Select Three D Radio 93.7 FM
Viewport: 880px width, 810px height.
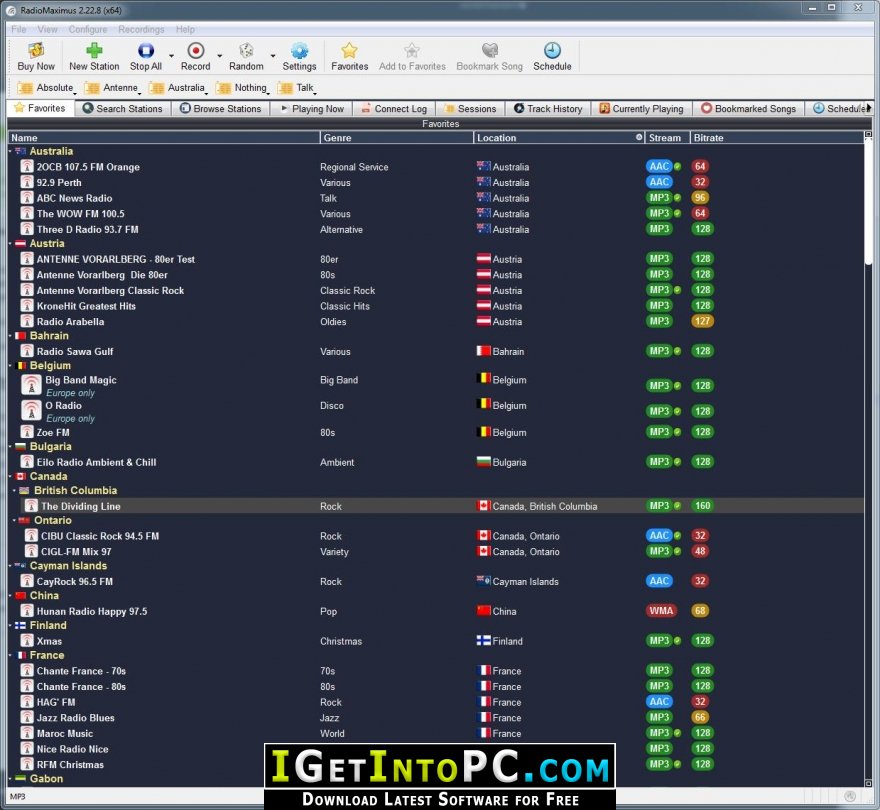click(x=88, y=229)
